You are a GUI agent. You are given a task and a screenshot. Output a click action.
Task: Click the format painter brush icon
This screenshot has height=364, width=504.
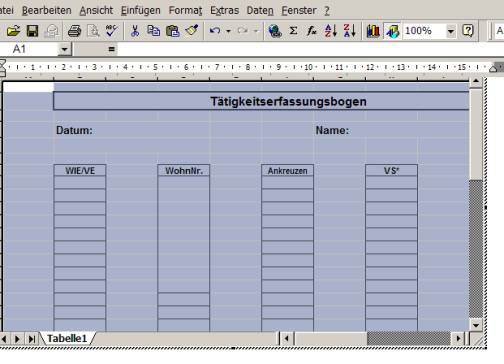pos(192,31)
